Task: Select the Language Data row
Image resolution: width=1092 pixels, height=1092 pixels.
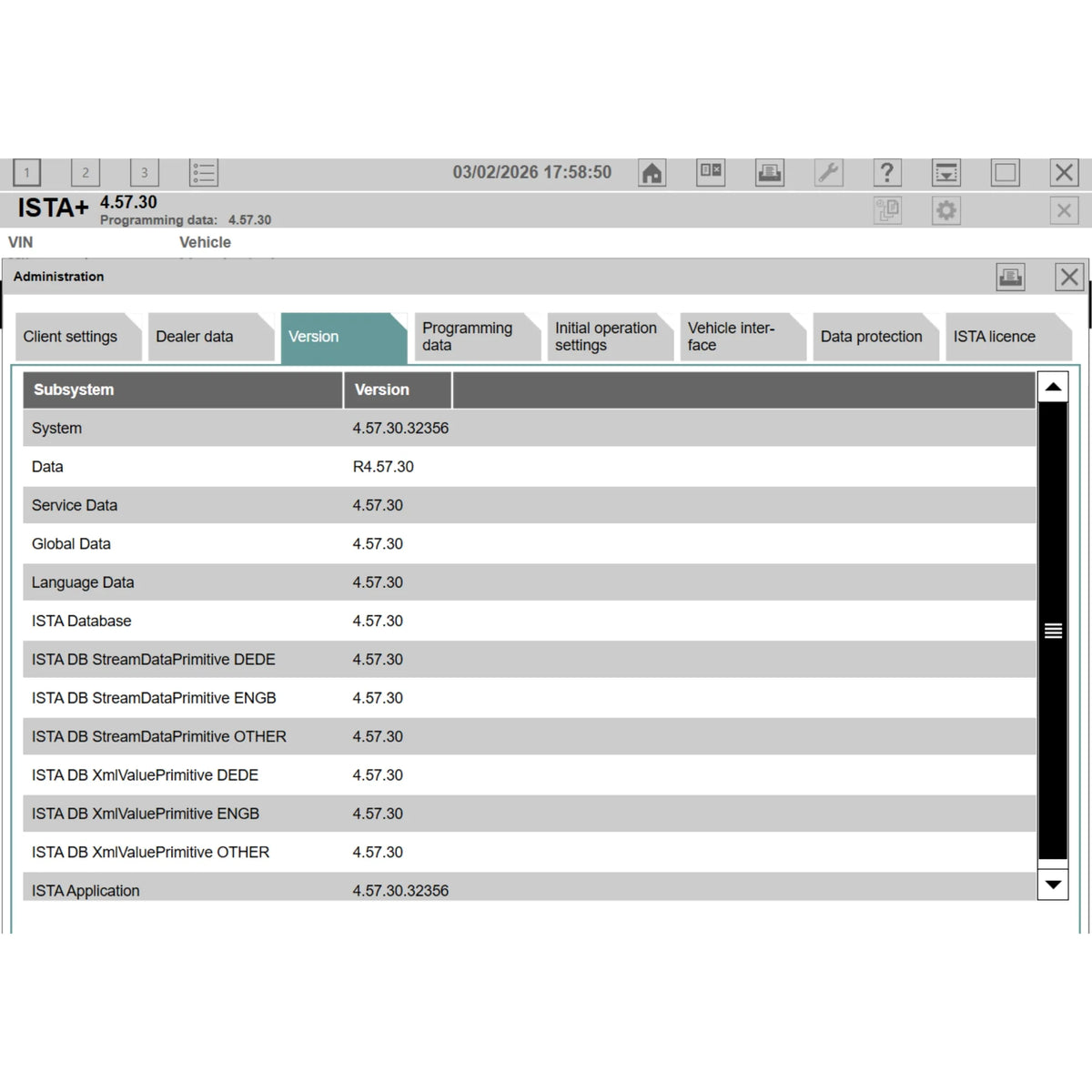Action: point(530,582)
